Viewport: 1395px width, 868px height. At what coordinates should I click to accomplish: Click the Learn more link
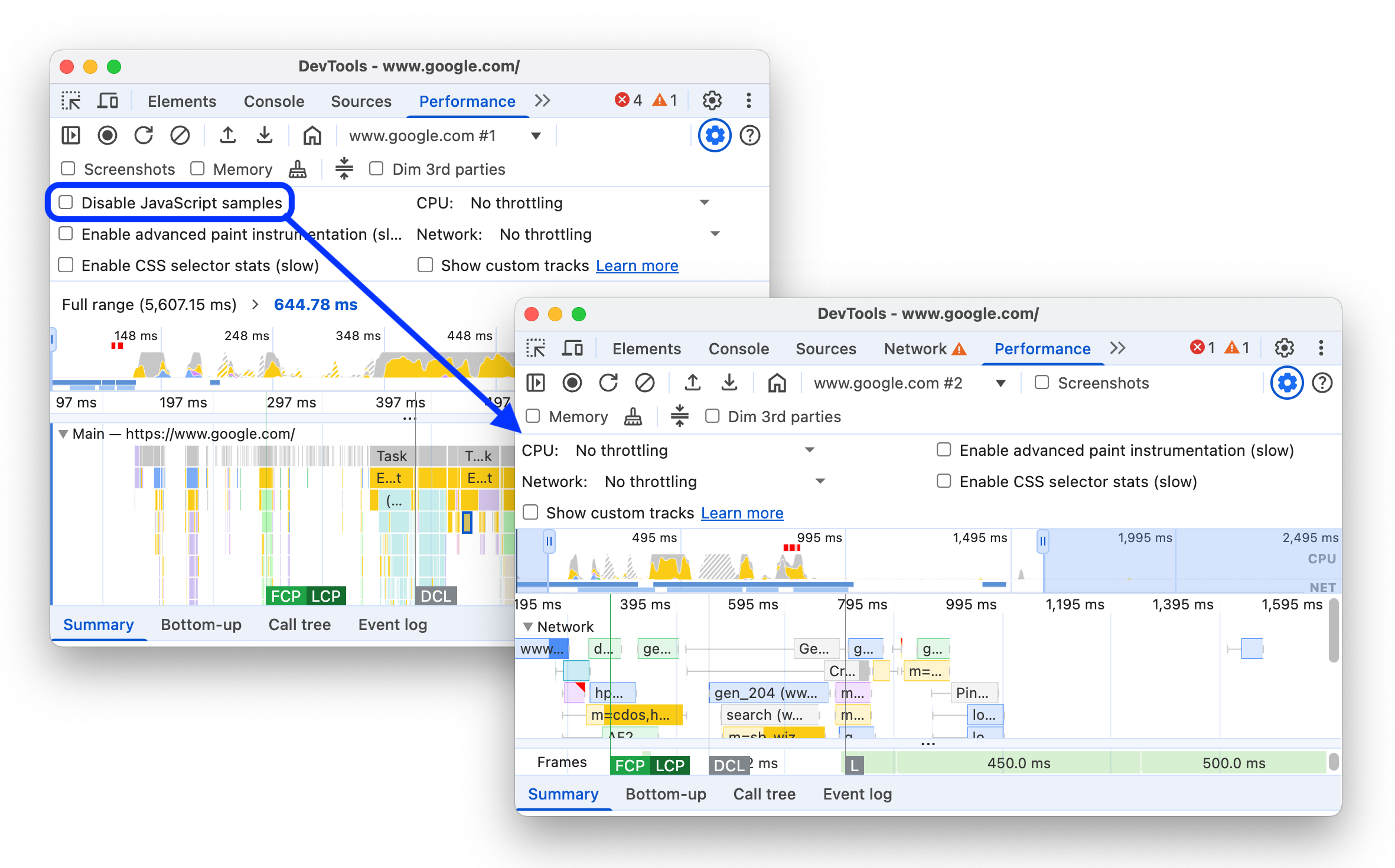point(742,513)
